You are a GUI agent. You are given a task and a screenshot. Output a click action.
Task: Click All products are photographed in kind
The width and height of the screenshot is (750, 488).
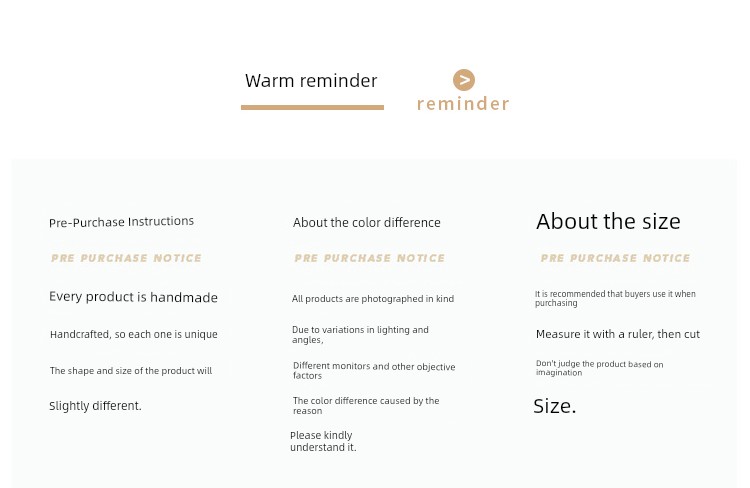coord(373,299)
